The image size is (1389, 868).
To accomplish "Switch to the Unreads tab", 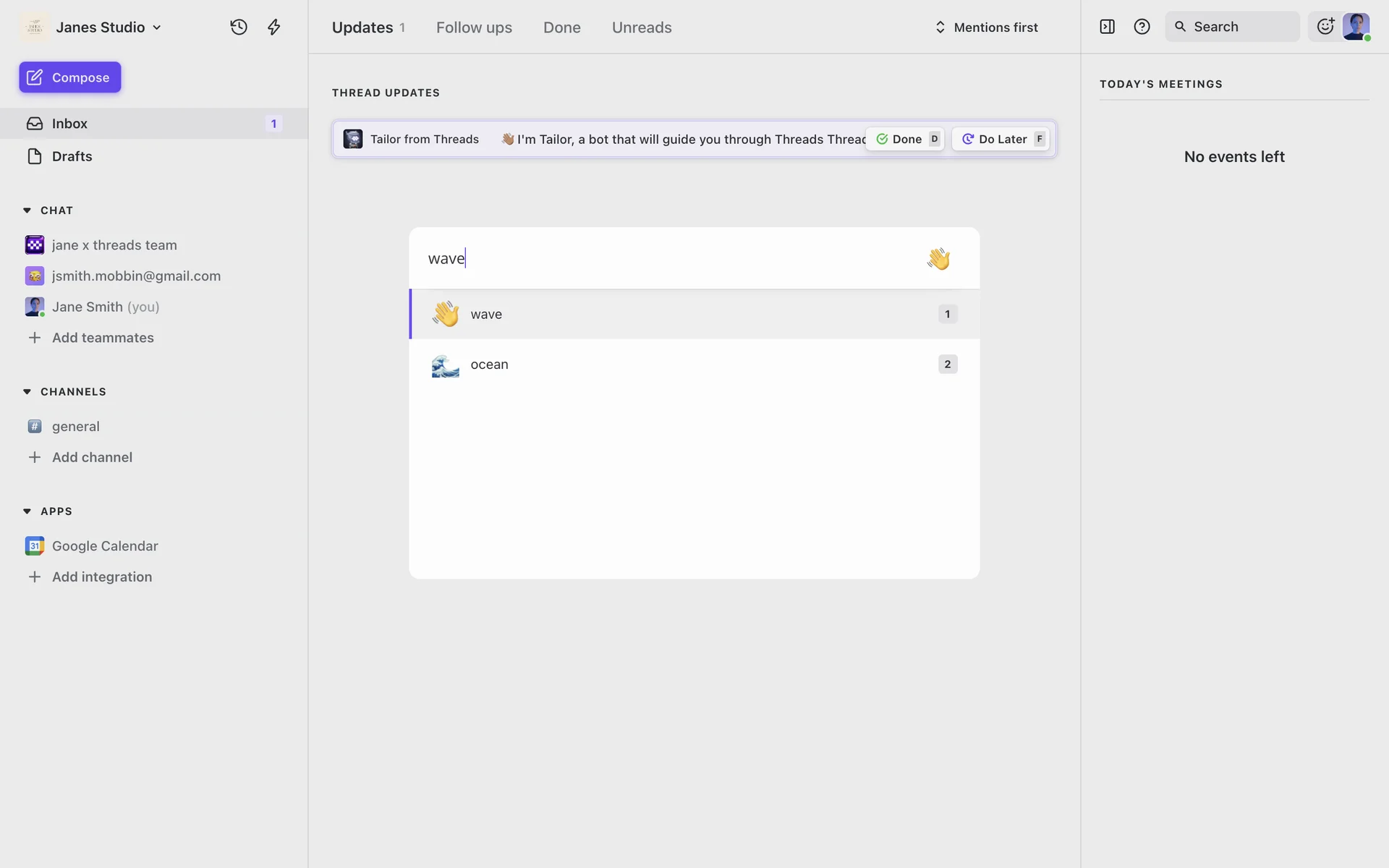I will [642, 27].
